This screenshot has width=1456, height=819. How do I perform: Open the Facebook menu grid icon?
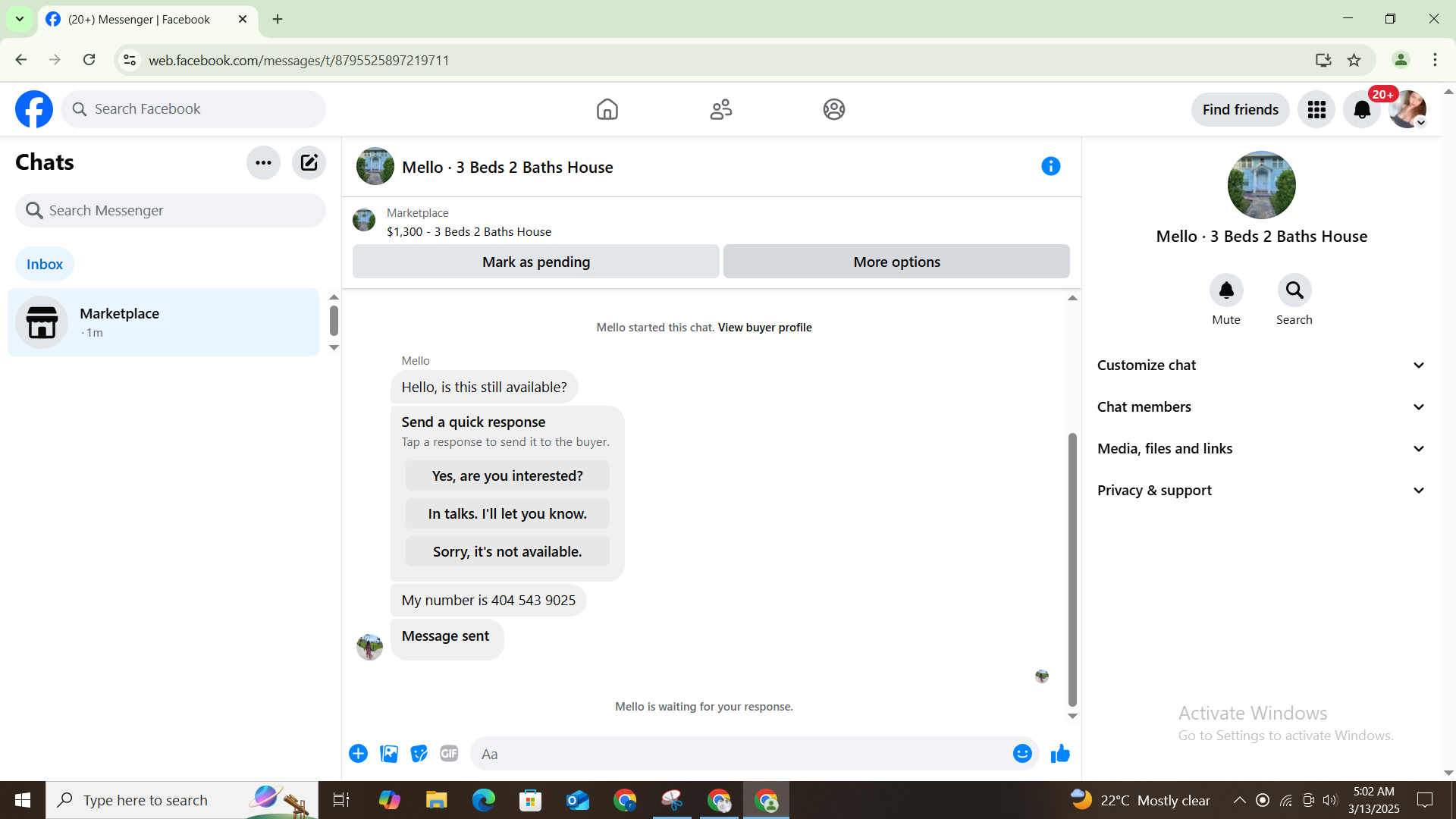coord(1316,110)
